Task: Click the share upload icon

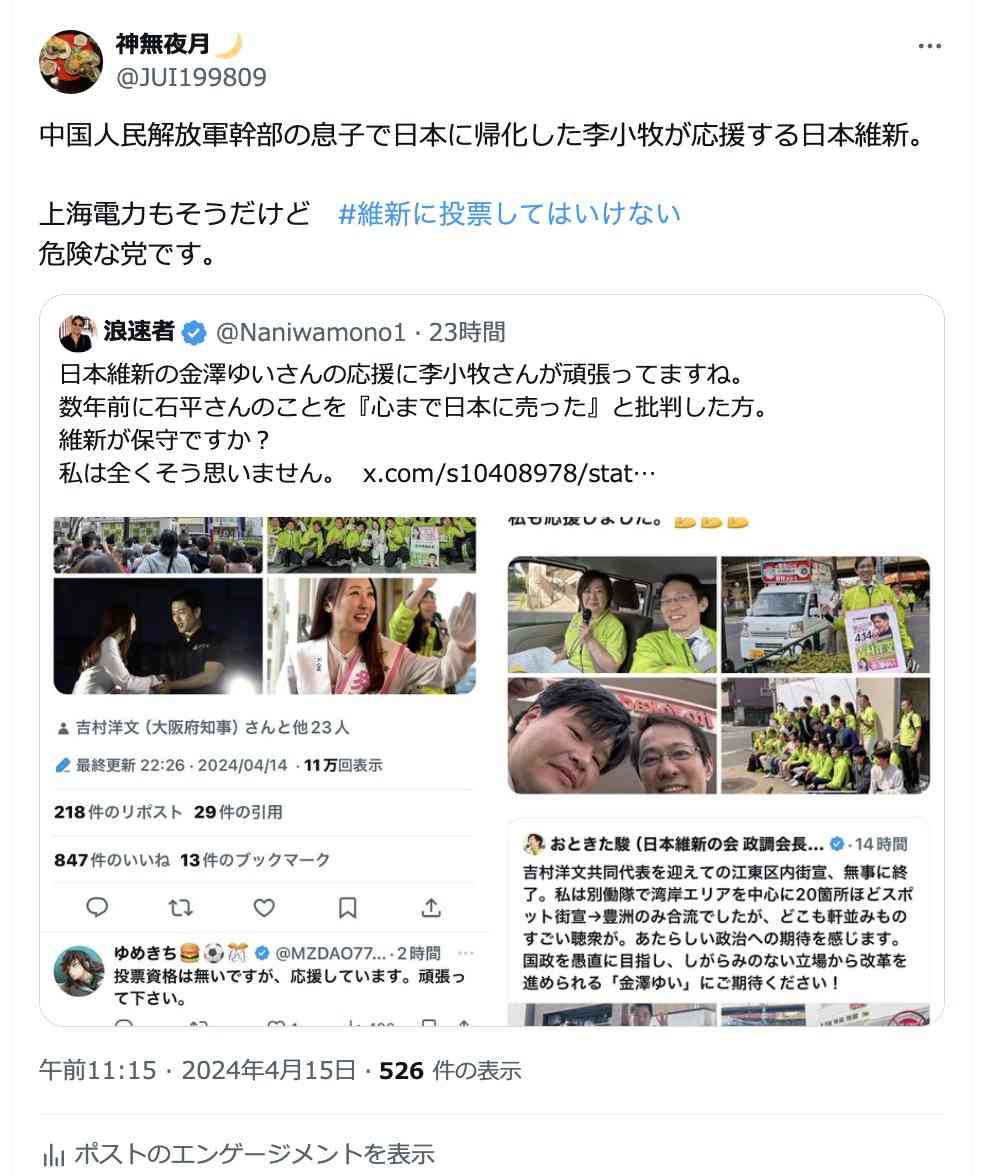Action: [x=431, y=908]
